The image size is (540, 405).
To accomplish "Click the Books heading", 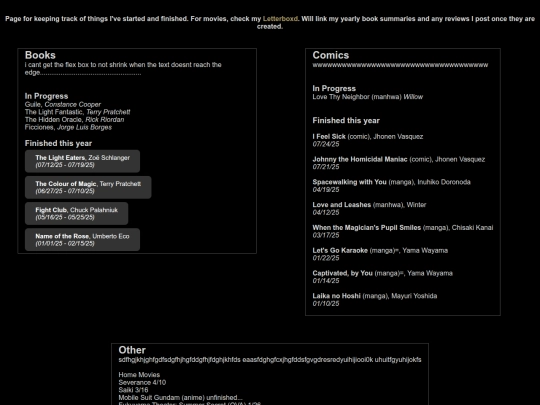I will [40, 55].
